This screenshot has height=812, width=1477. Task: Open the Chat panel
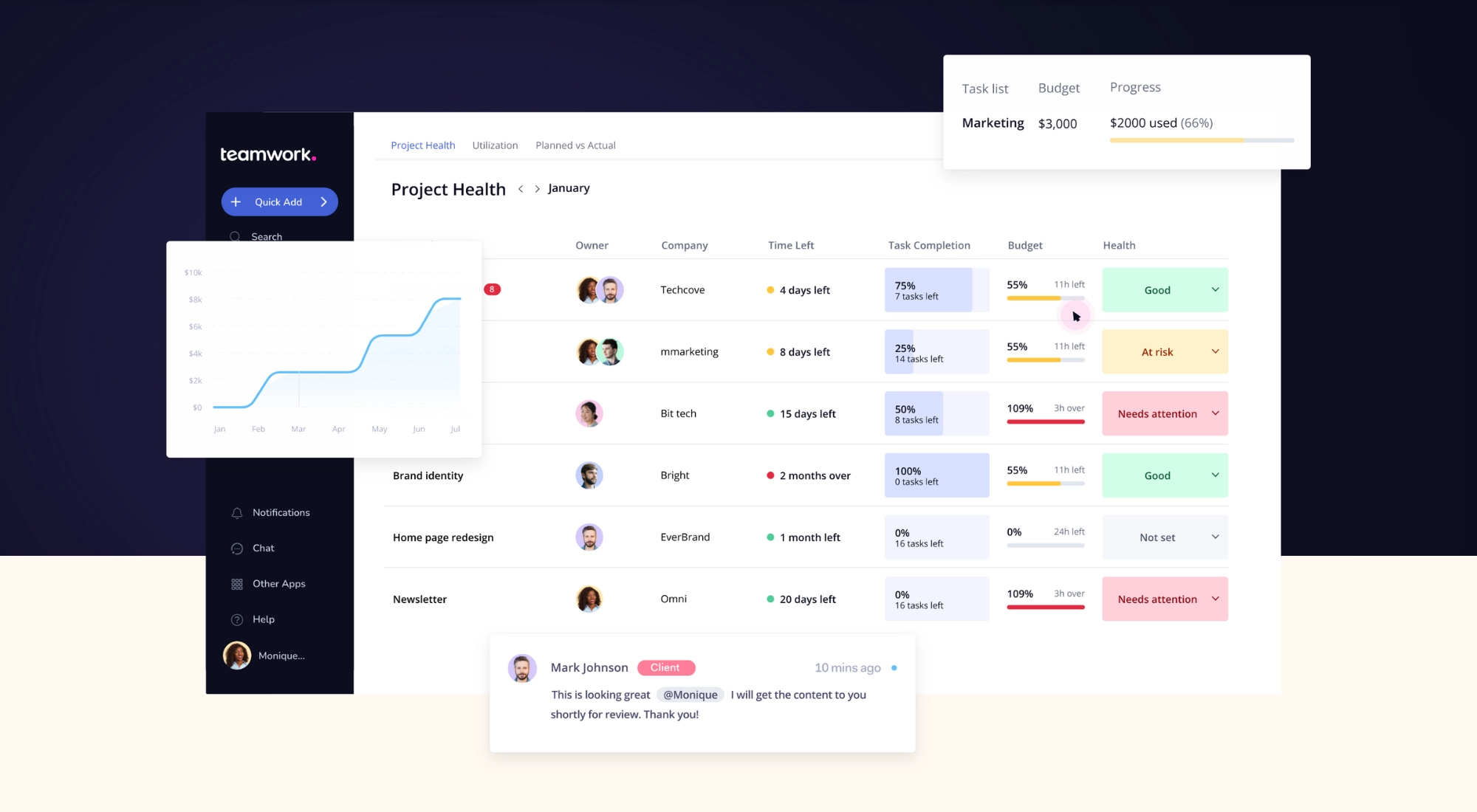(263, 548)
